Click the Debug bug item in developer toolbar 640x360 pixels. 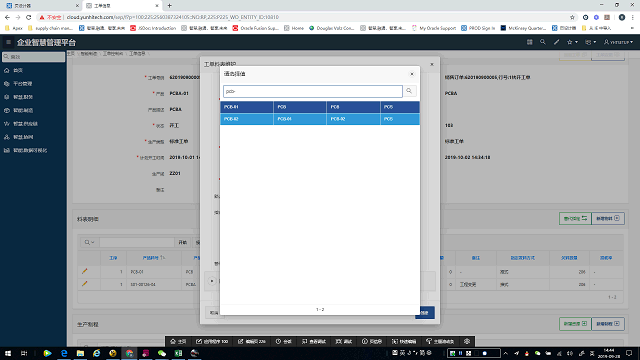[344, 341]
